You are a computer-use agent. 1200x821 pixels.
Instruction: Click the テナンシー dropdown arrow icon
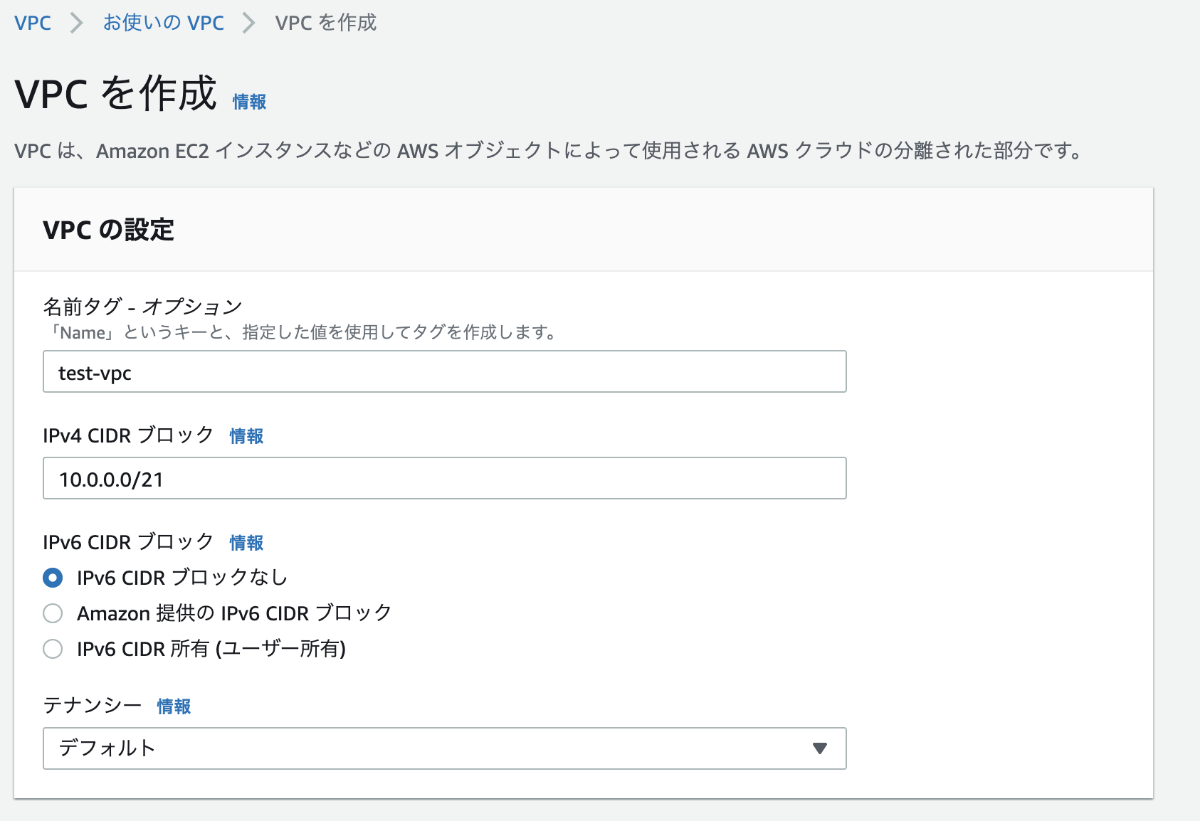click(820, 748)
